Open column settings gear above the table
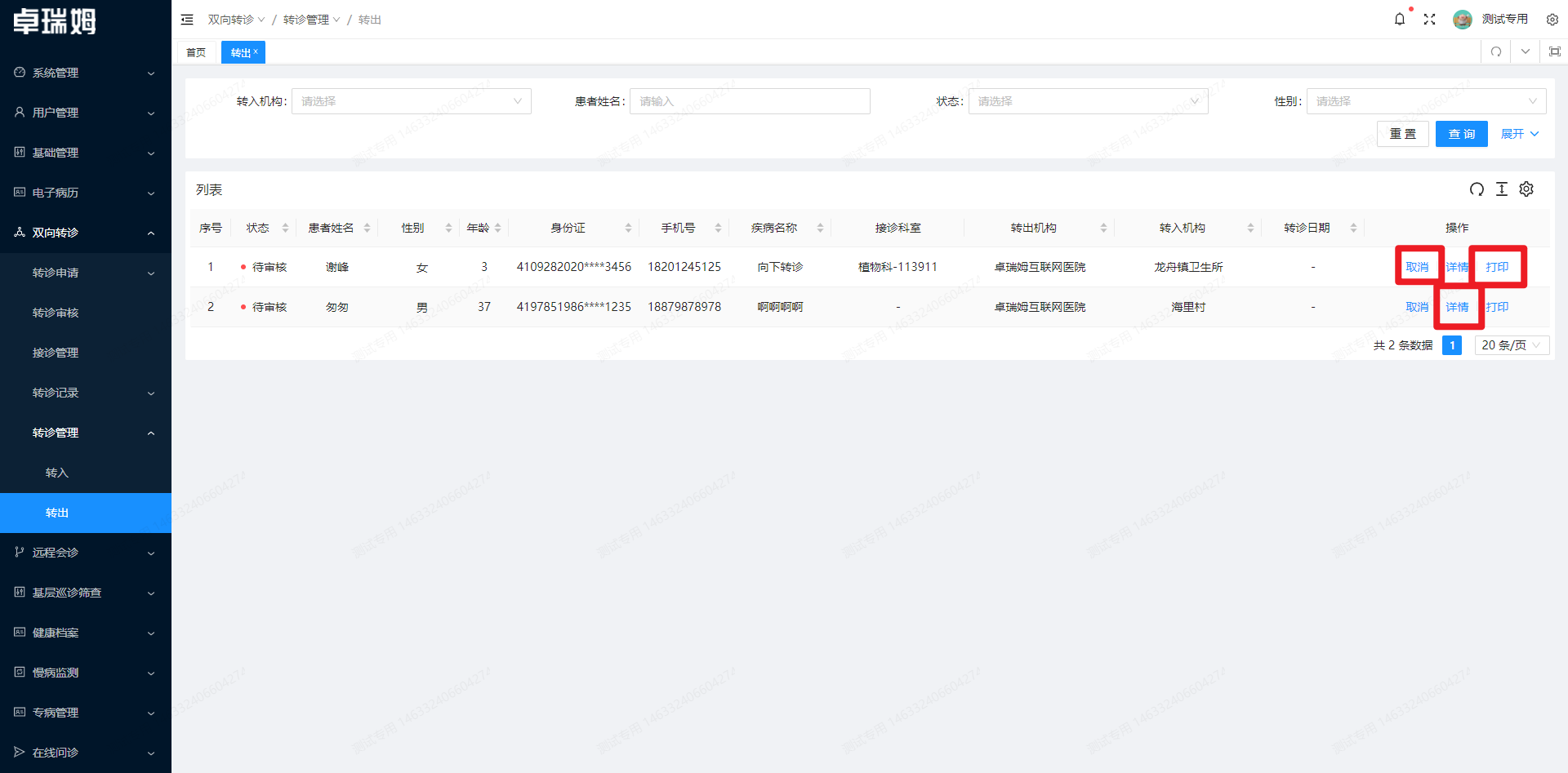This screenshot has width=1568, height=773. 1526,189
